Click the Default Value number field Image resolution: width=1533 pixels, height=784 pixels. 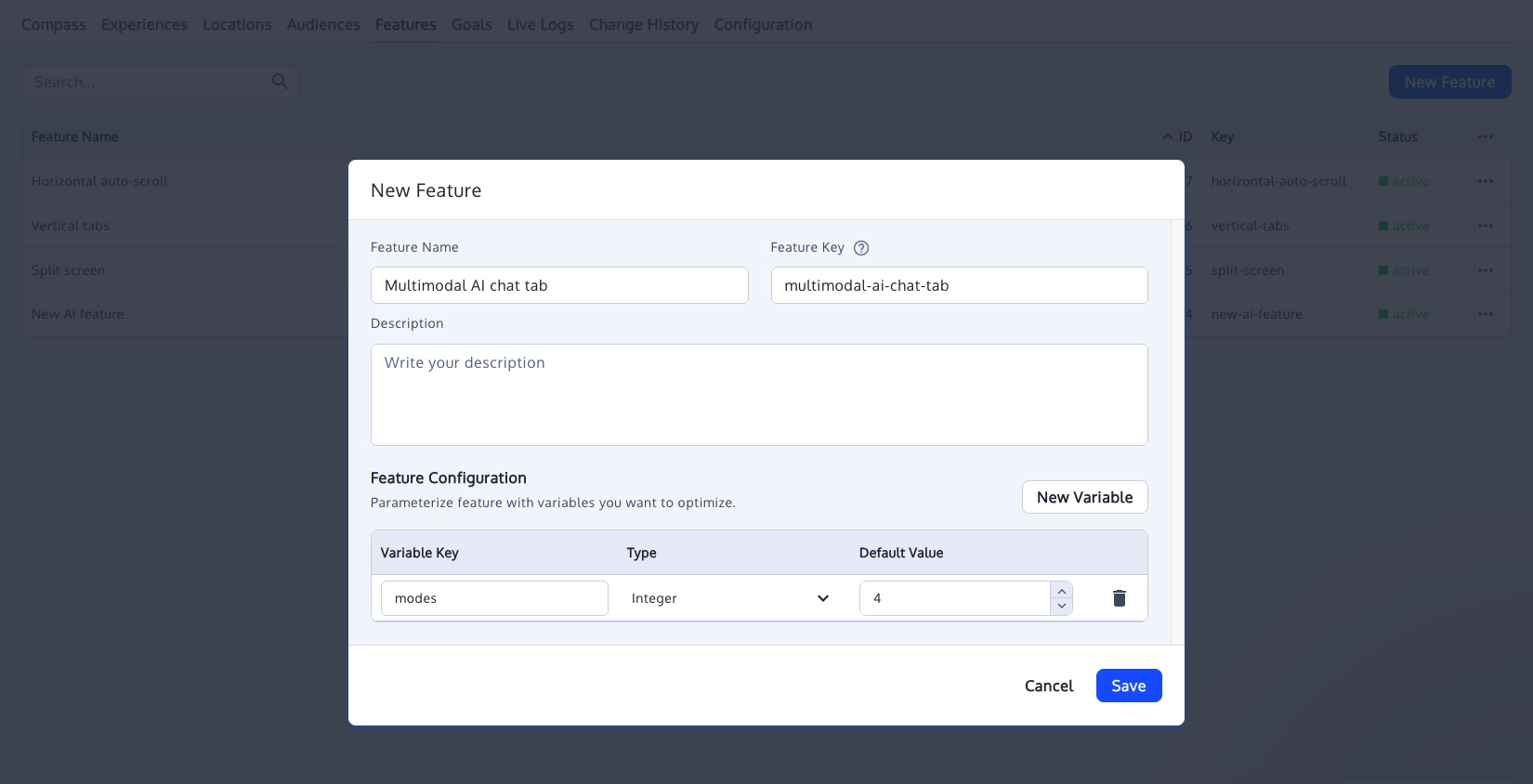[x=955, y=598]
